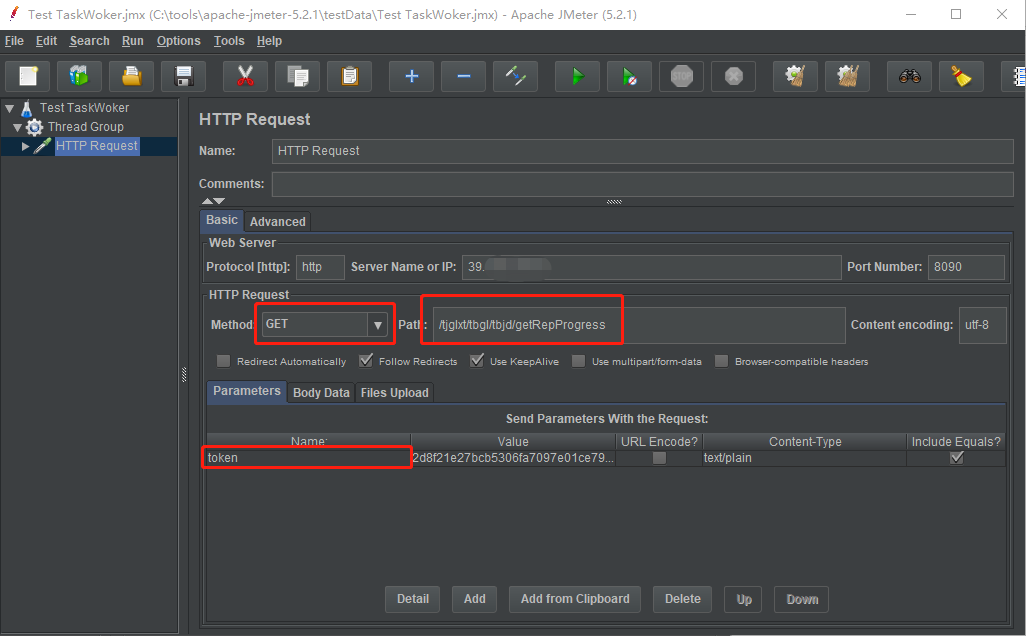Click the Thread Group gear icon
Screen dimensions: 1026x636
(x=35, y=127)
